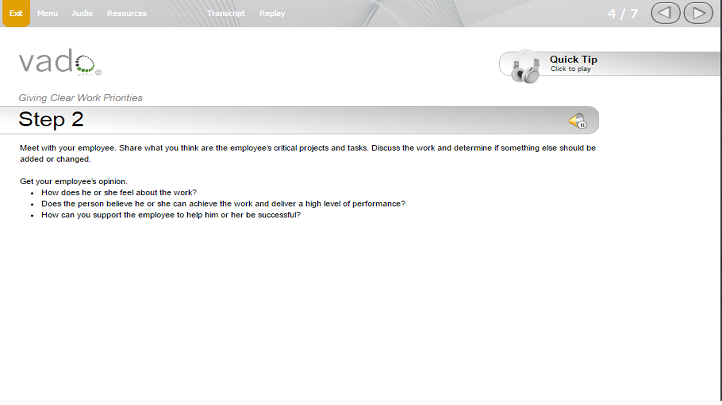Select the 'Click to play' text

[x=570, y=69]
